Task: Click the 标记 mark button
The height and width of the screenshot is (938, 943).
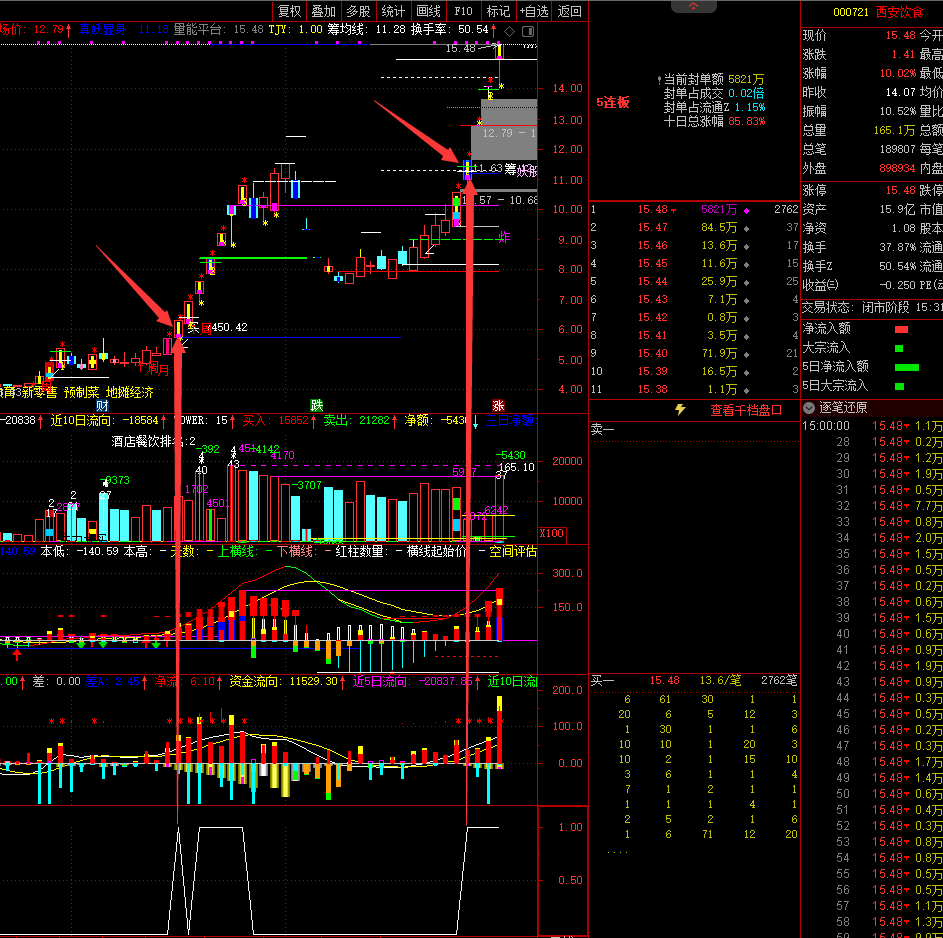Action: (498, 11)
